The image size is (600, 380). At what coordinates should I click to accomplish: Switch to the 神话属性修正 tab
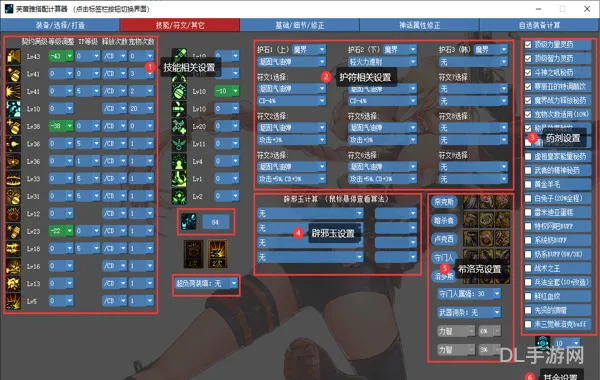419,25
